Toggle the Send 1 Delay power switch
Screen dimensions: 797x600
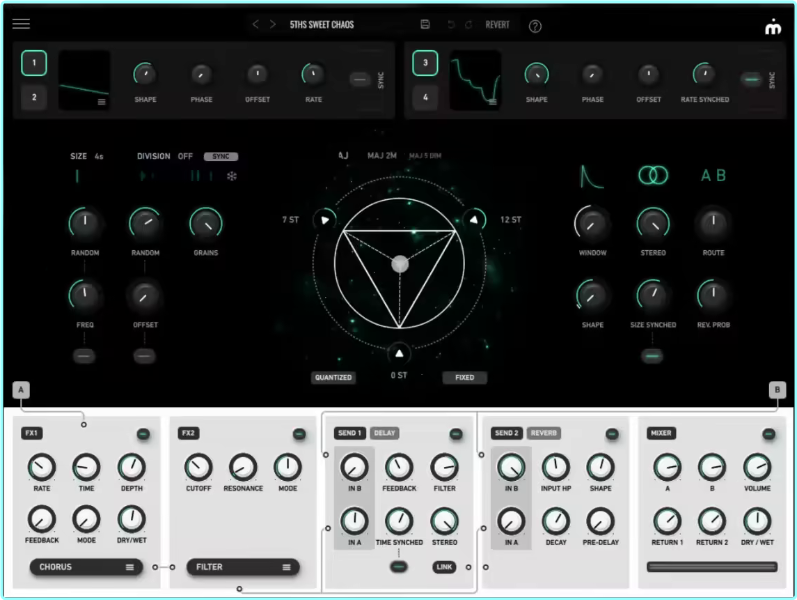pyautogui.click(x=456, y=434)
